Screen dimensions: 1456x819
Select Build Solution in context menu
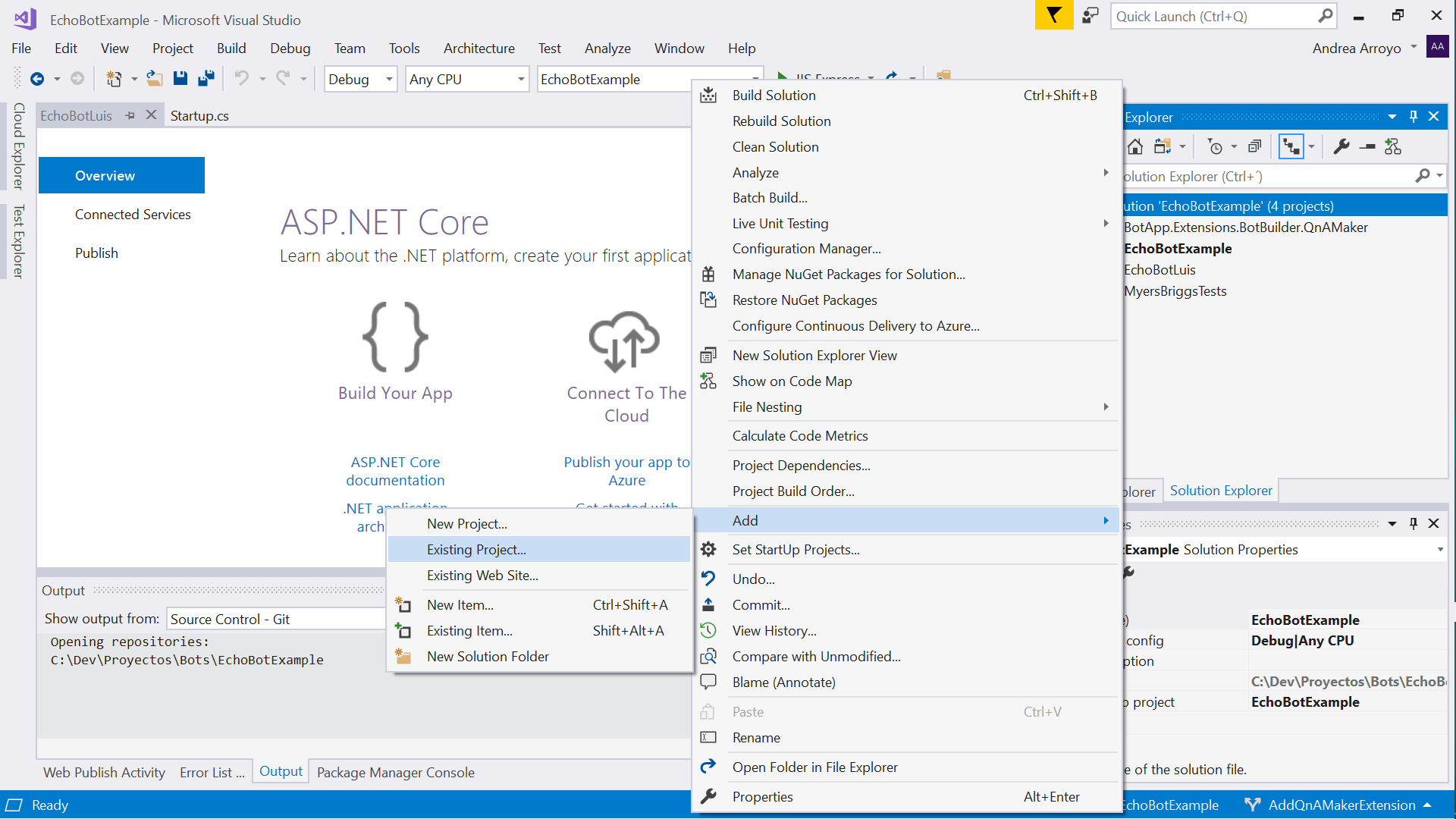(906, 96)
